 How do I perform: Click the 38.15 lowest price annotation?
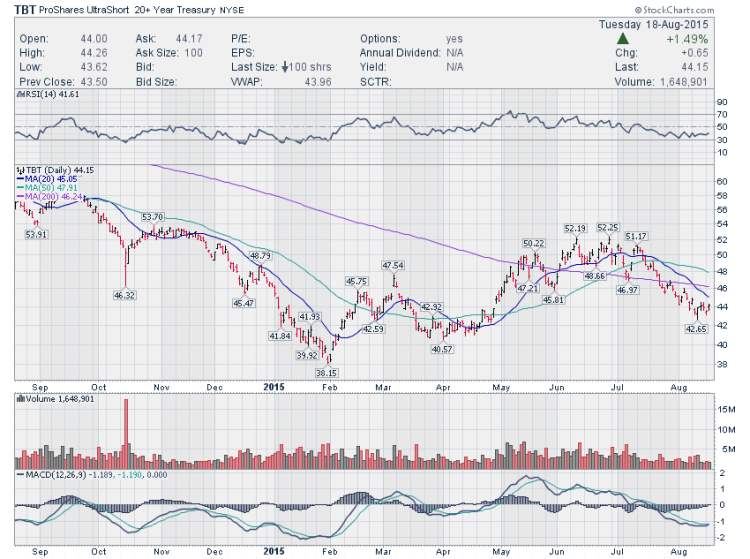pyautogui.click(x=327, y=373)
